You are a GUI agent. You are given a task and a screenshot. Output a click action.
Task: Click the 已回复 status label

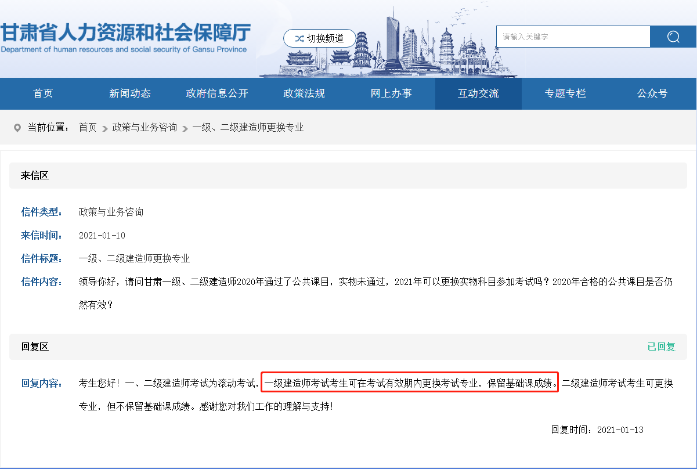(661, 347)
